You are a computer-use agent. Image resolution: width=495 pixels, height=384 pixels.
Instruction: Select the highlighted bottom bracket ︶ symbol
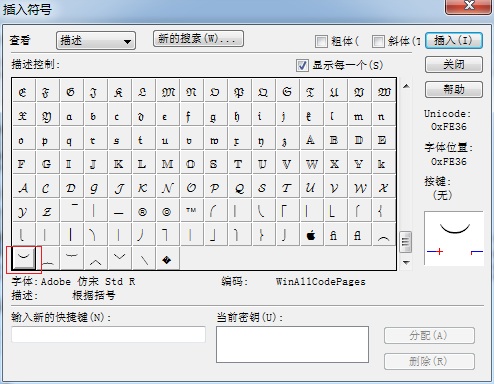tap(23, 258)
